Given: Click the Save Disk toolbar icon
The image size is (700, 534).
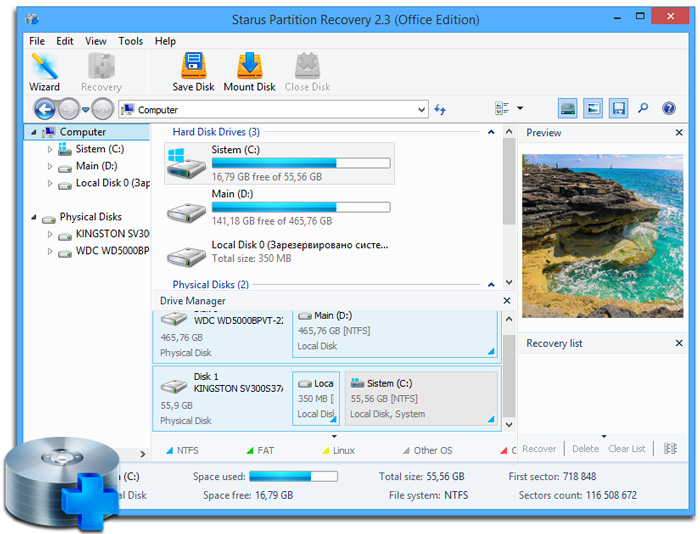Looking at the screenshot, I should [x=192, y=73].
